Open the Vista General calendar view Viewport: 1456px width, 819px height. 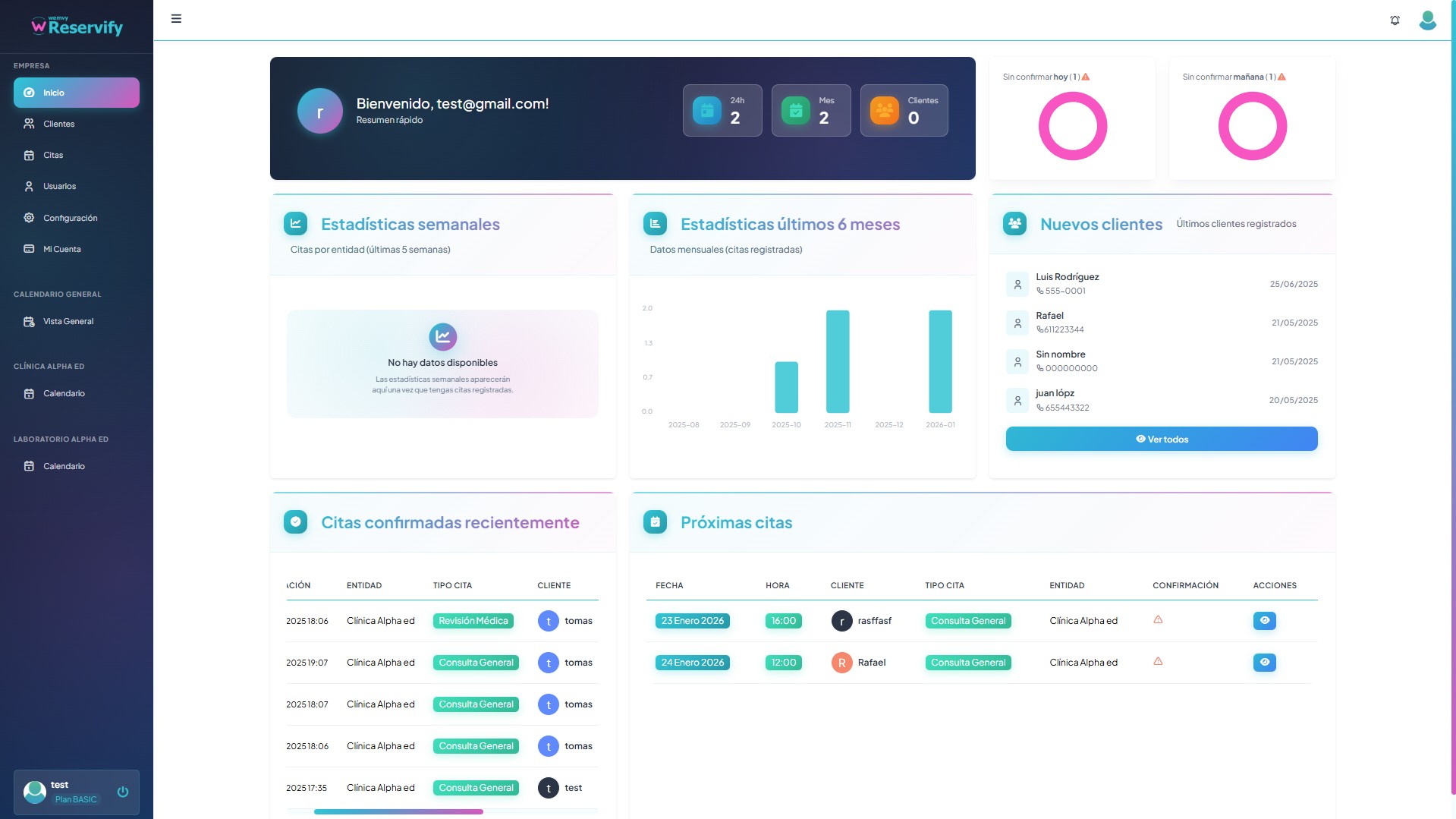(68, 321)
